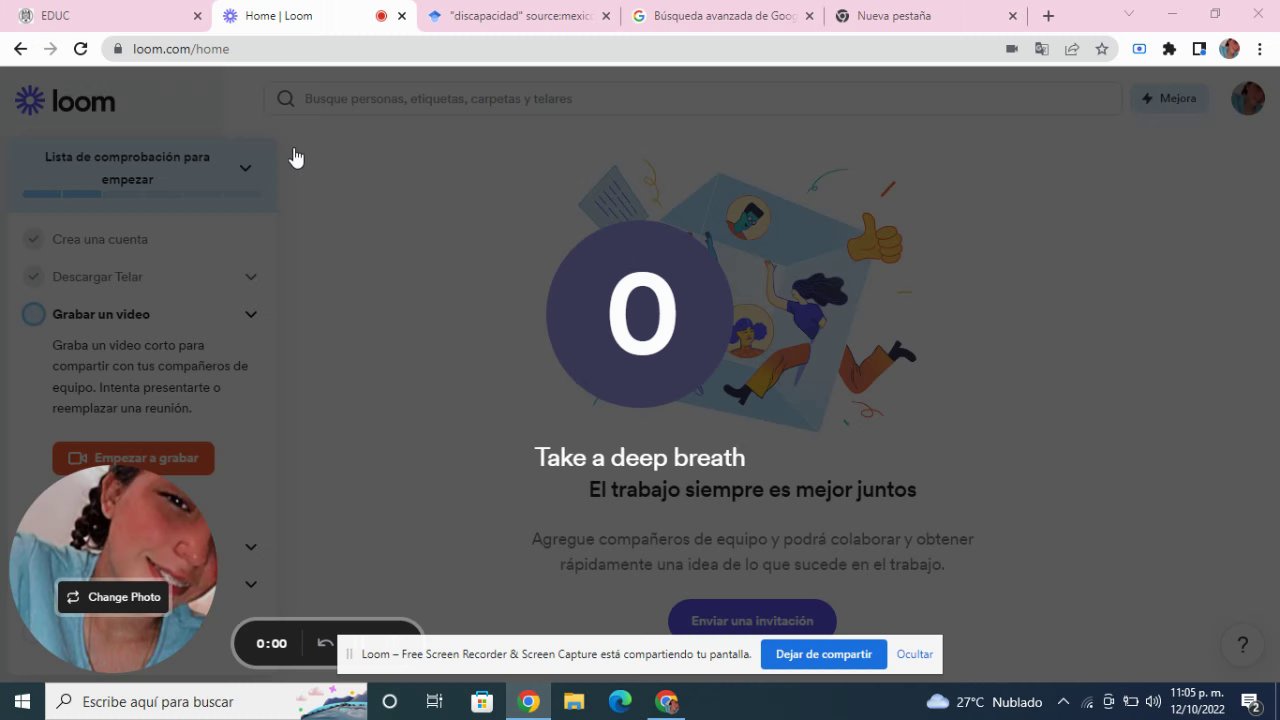Screen dimensions: 1280x720
Task: Close the Nueva pestaña tab
Action: 1013,16
